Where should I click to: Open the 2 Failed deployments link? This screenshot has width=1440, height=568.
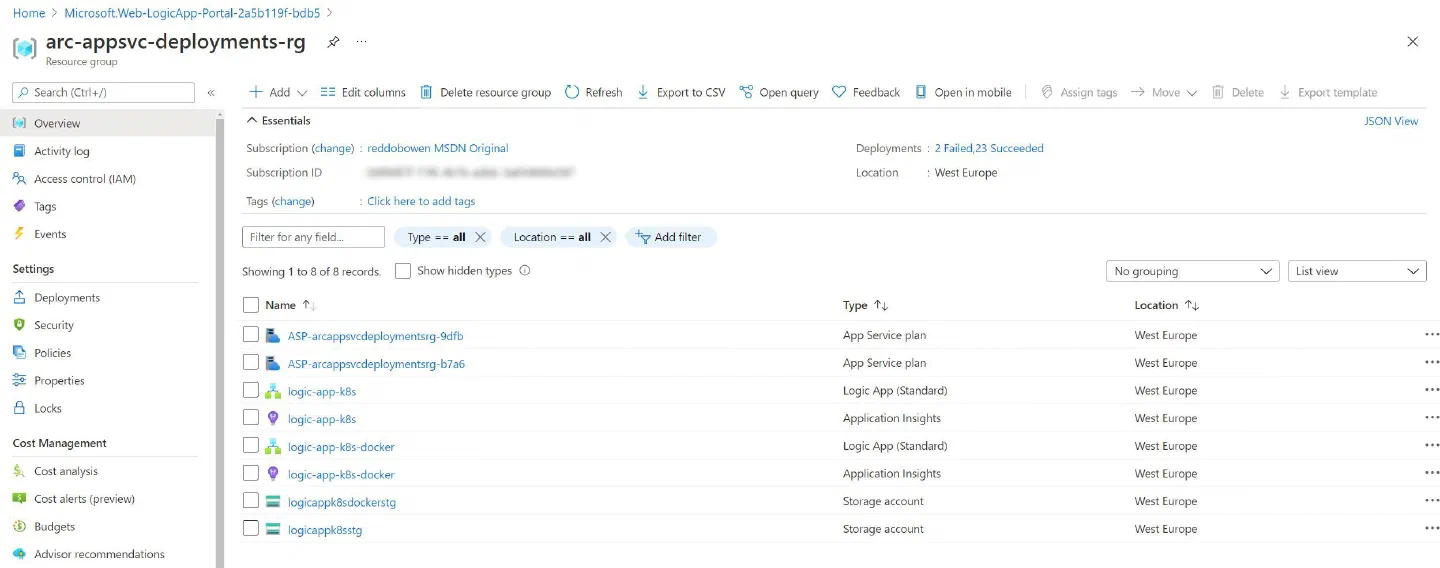click(x=953, y=148)
